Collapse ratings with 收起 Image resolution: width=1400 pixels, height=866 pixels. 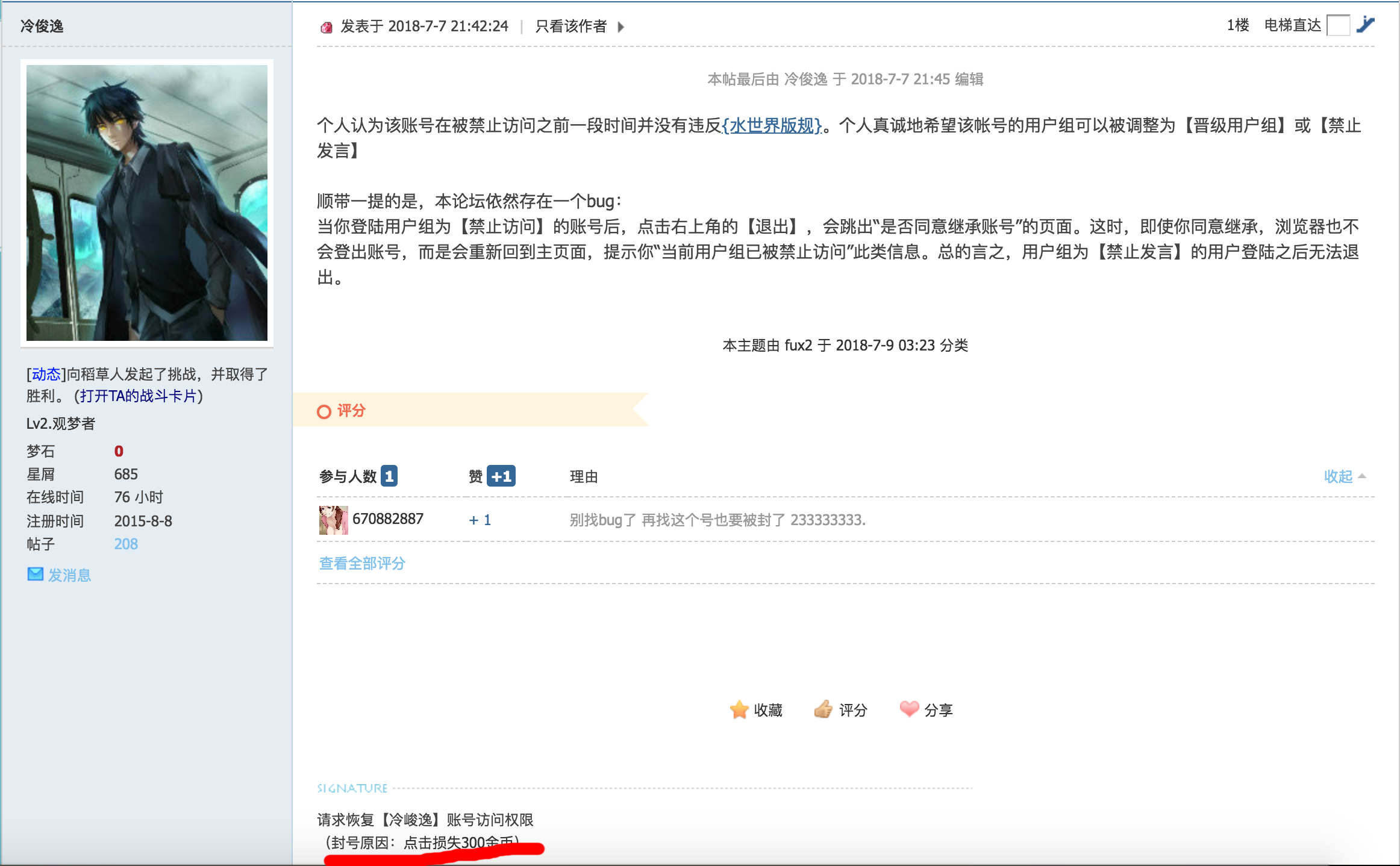click(1344, 476)
